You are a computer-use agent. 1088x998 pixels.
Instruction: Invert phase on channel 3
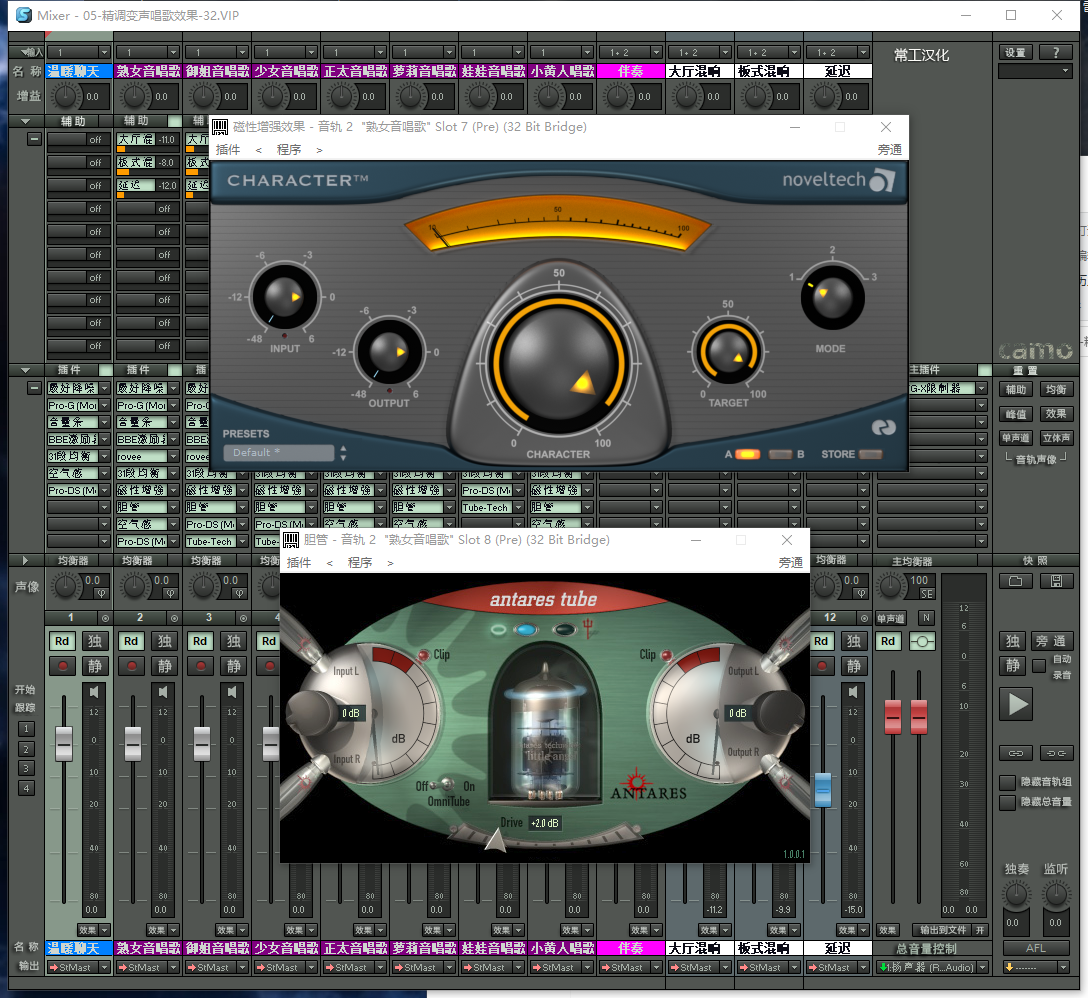tap(239, 593)
